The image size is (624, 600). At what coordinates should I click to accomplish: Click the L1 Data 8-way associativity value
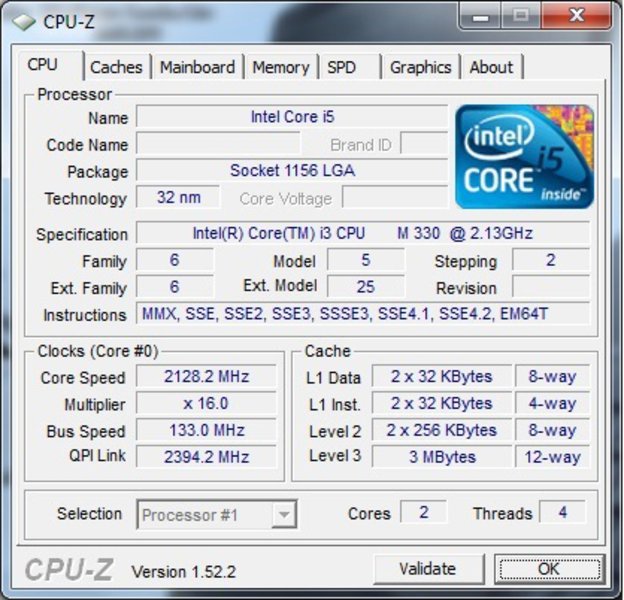pos(552,376)
